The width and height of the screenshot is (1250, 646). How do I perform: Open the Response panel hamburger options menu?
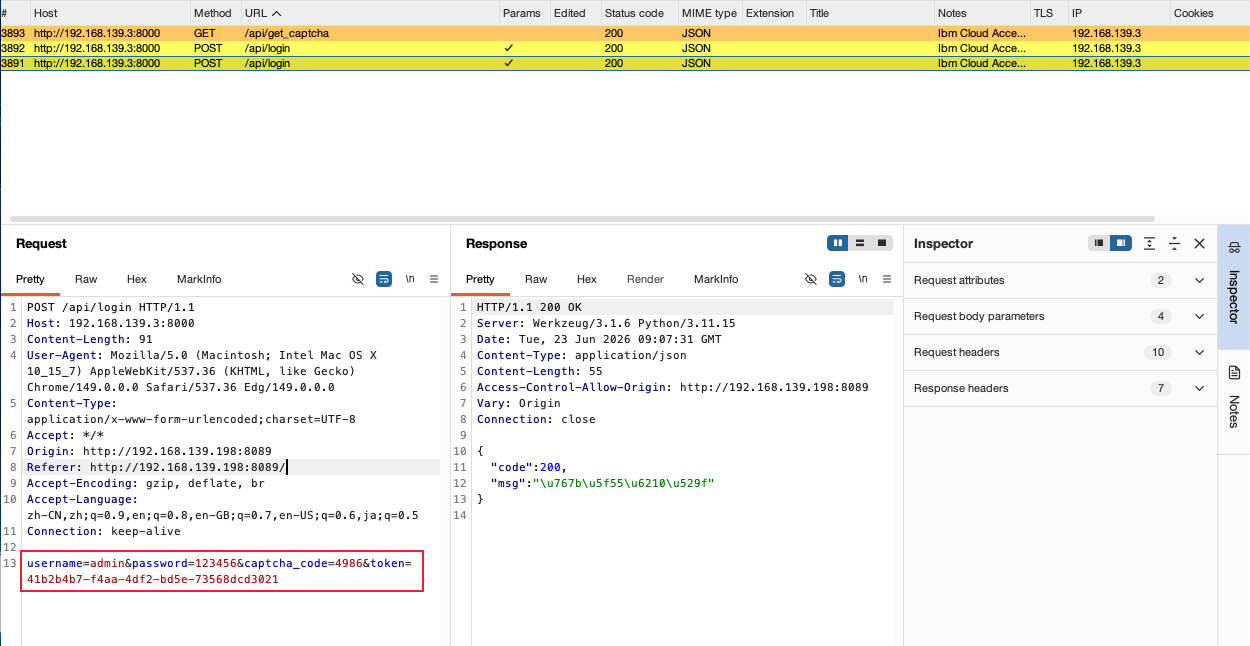point(885,279)
